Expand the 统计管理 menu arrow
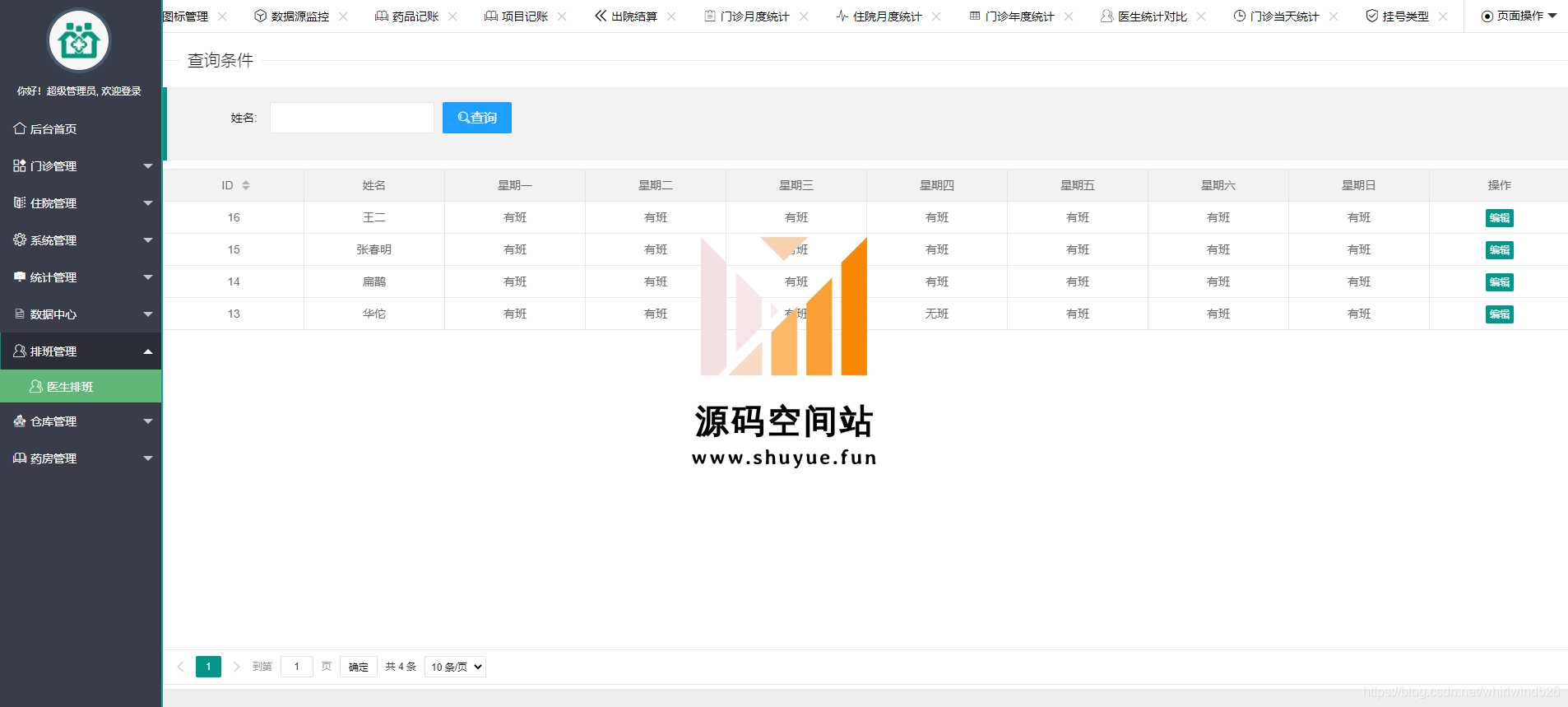 [148, 277]
